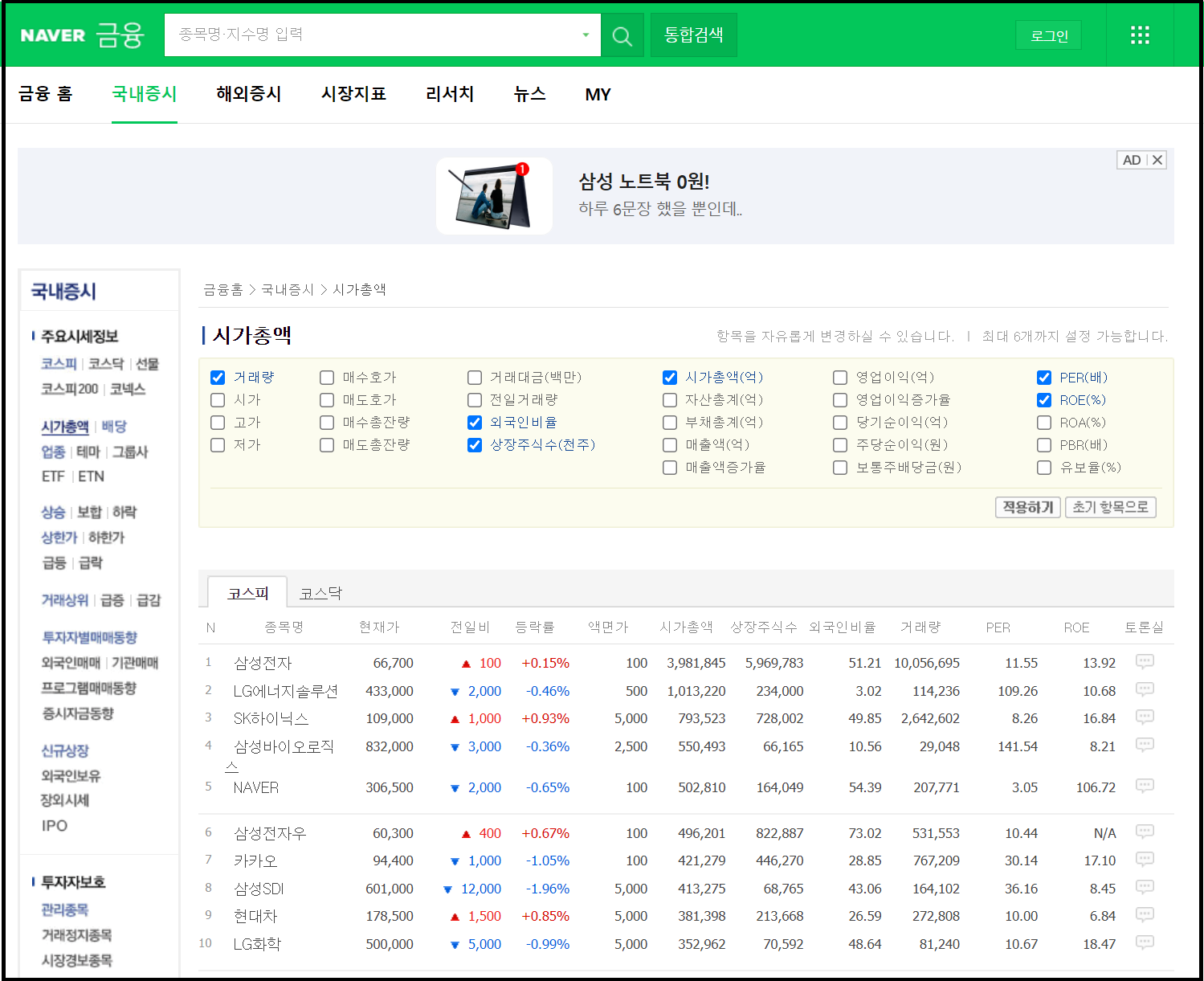Uncheck the 거래량 checkbox
Image resolution: width=1204 pixels, height=981 pixels.
218,378
